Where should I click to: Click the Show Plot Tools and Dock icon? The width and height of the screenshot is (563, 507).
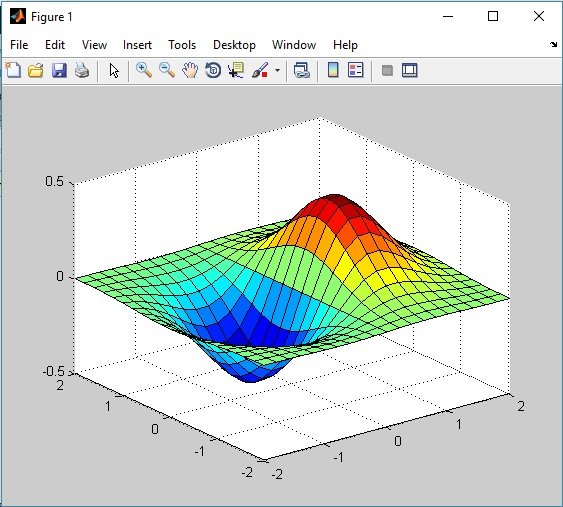pos(410,70)
